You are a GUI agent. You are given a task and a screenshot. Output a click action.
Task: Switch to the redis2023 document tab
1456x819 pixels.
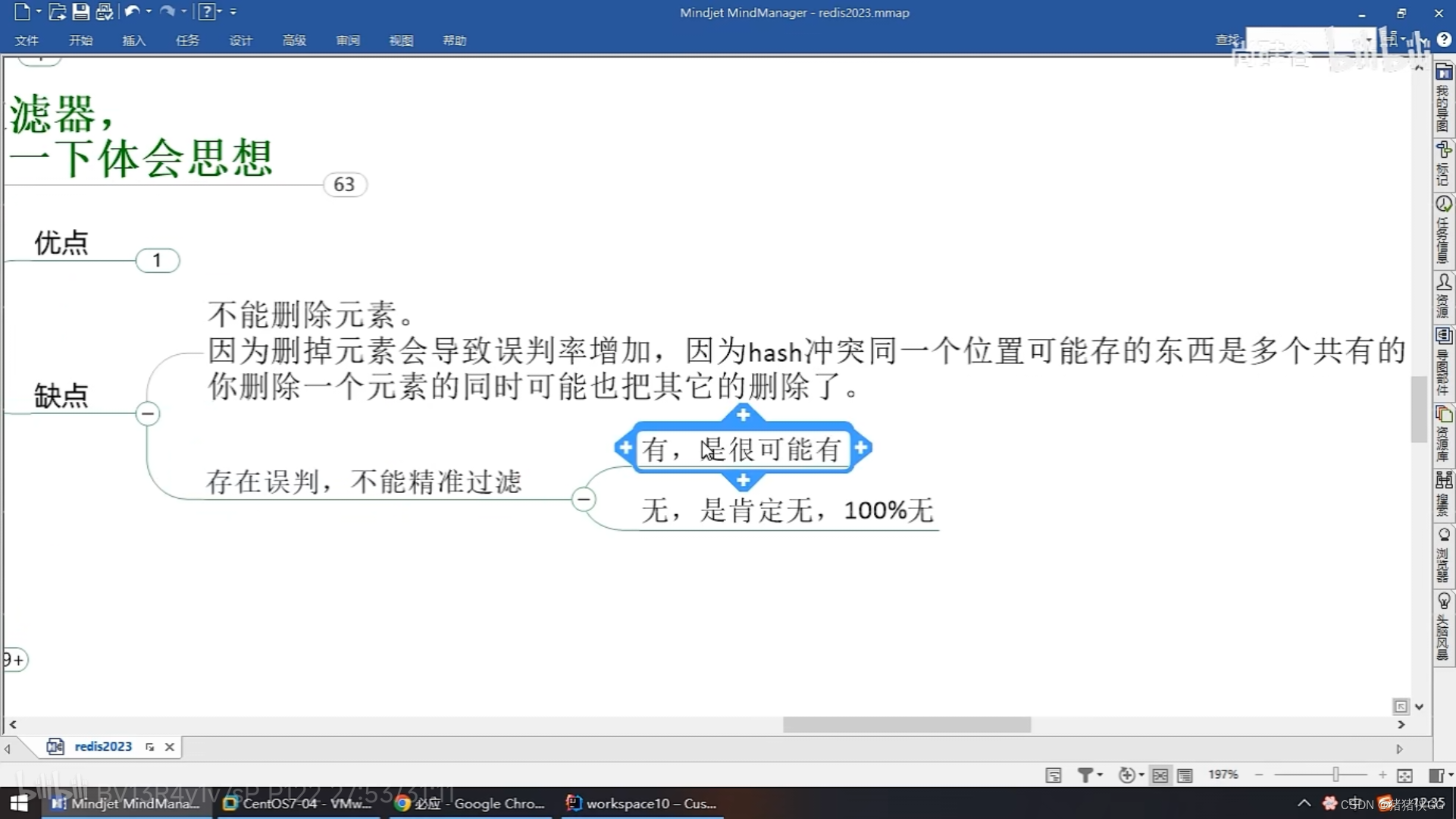103,746
